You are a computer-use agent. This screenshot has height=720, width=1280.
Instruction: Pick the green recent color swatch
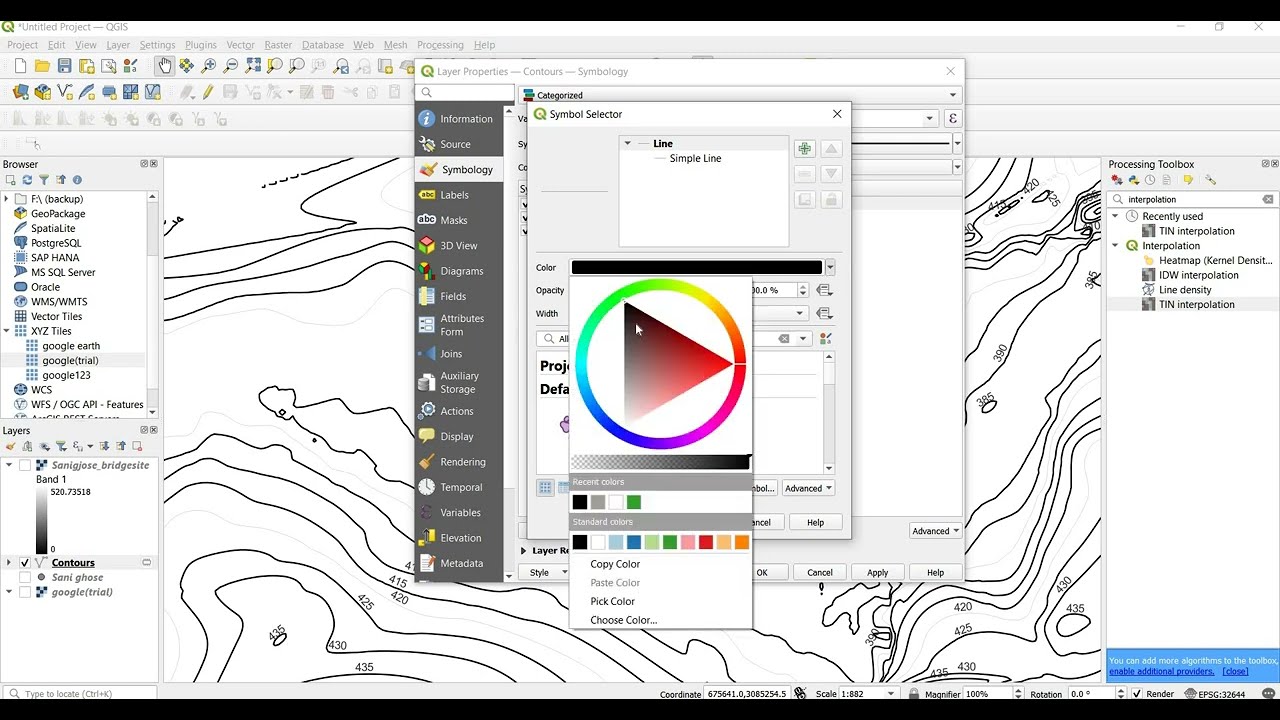[x=633, y=502]
